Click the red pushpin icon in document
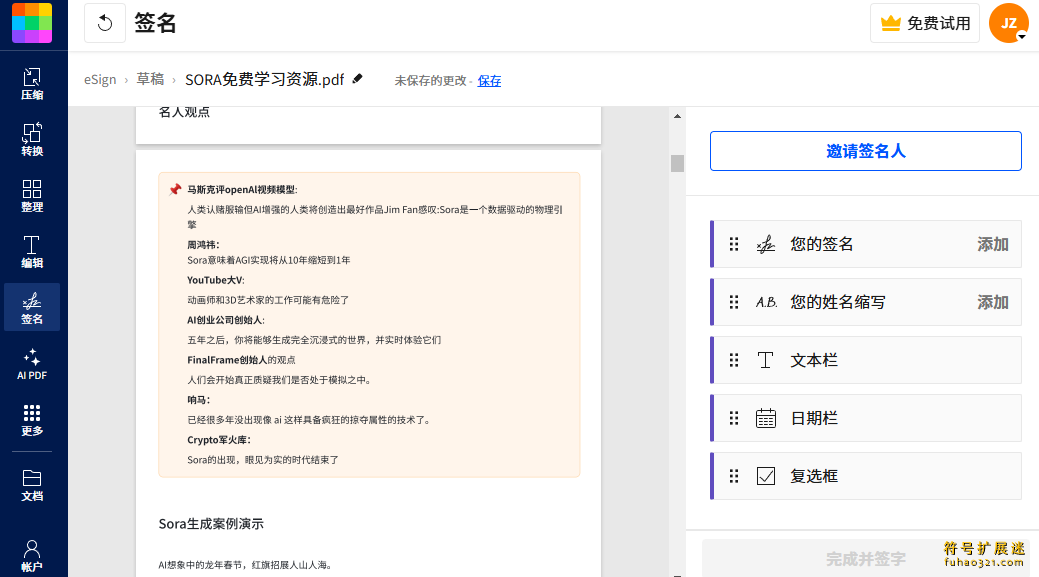Viewport: 1039px width, 577px height. click(174, 189)
